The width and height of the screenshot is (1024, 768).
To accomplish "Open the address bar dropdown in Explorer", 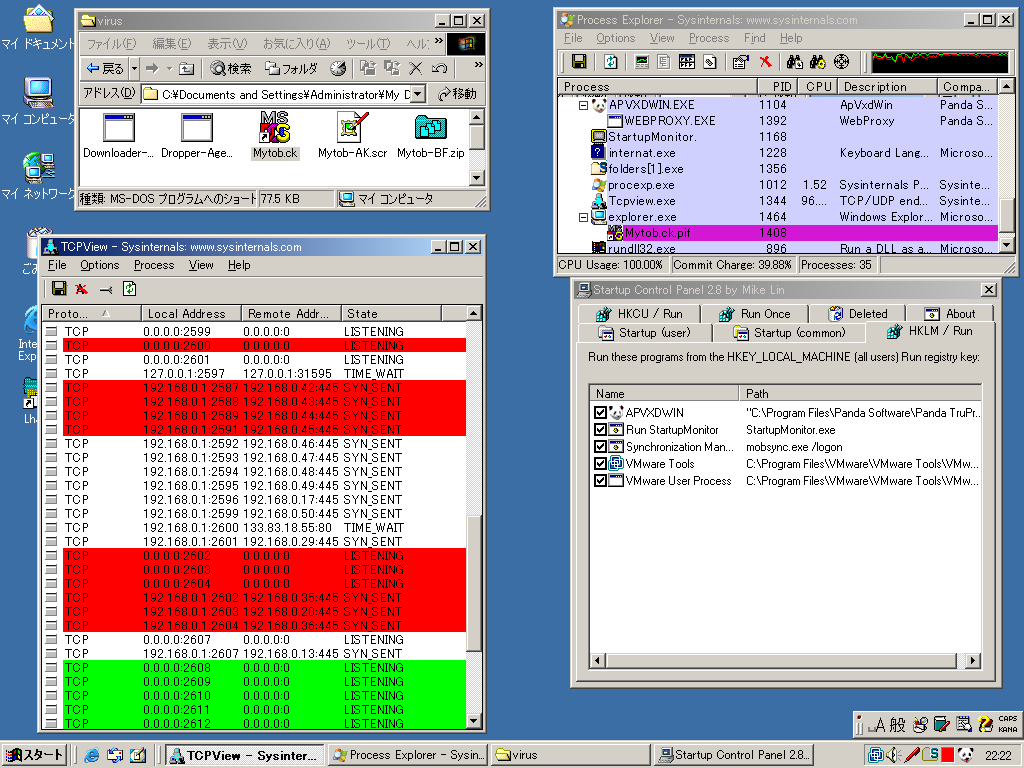I will pyautogui.click(x=417, y=94).
